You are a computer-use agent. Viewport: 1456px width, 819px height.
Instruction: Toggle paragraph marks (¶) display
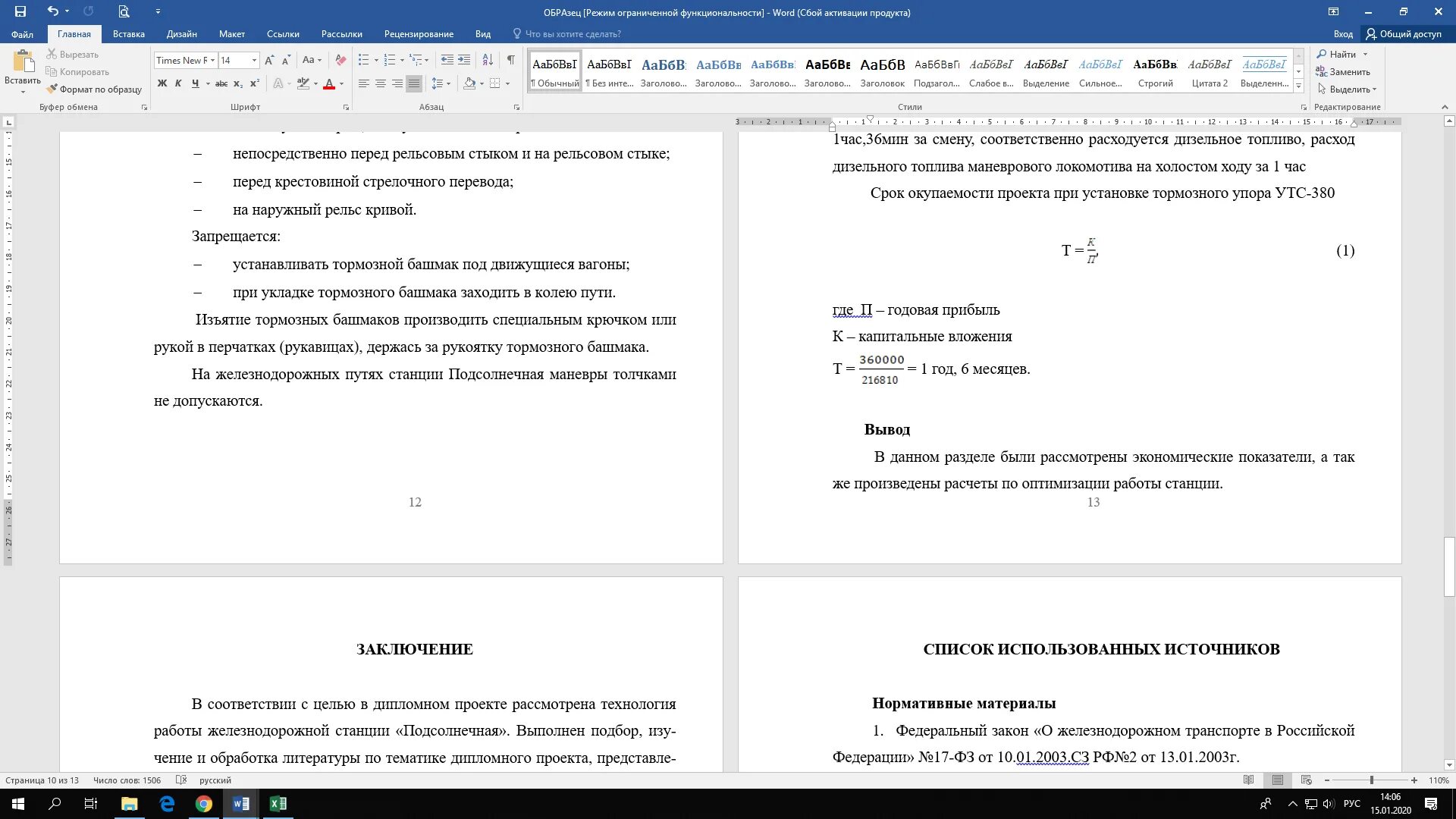[x=510, y=60]
